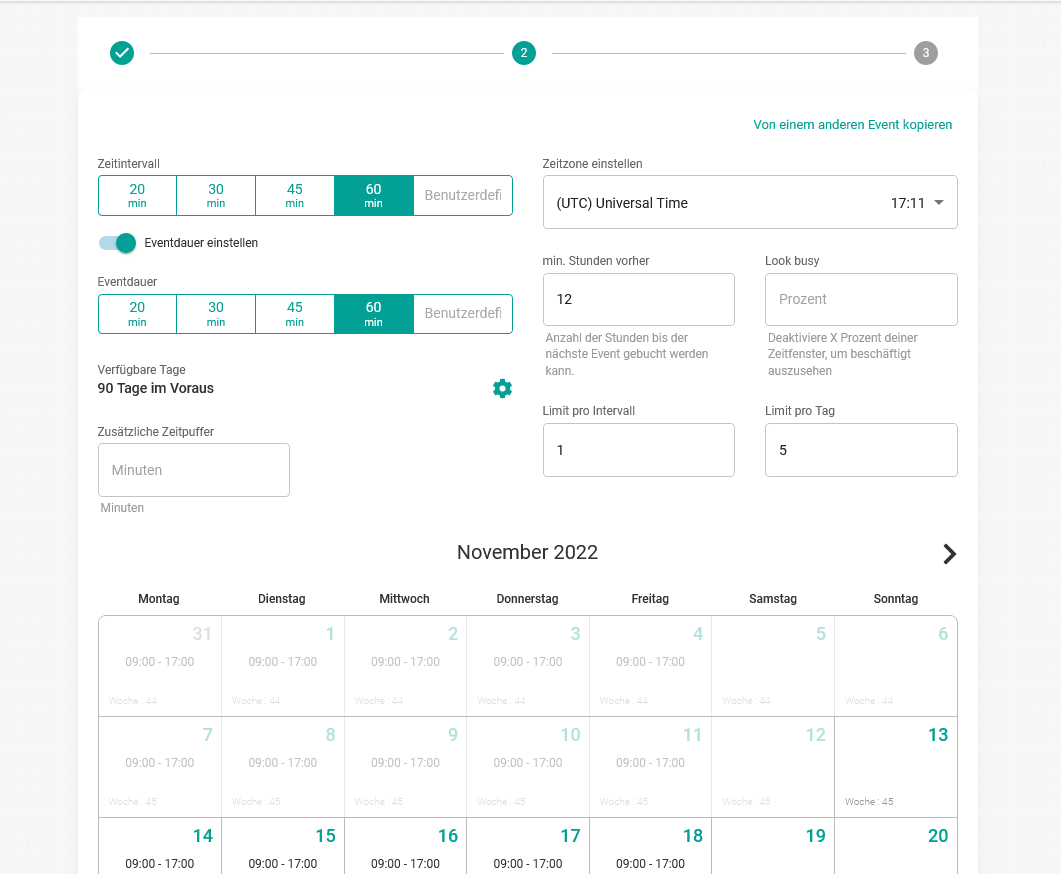Select 30 min Zeitintervall
Image resolution: width=1061 pixels, height=874 pixels.
tap(216, 196)
